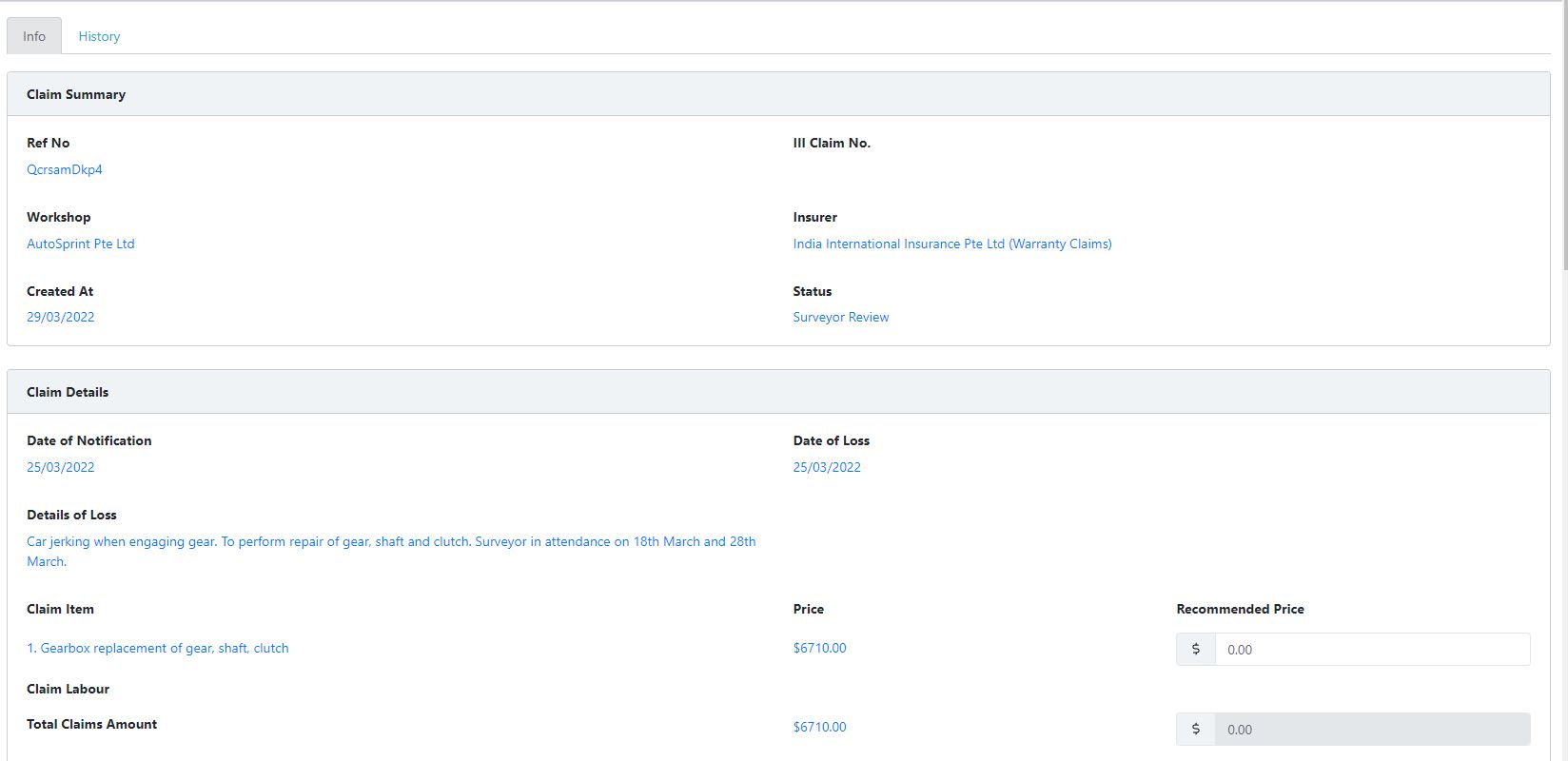The image size is (1568, 761).
Task: Click the dollar sign beside Gearbox recommended price
Action: pos(1196,650)
